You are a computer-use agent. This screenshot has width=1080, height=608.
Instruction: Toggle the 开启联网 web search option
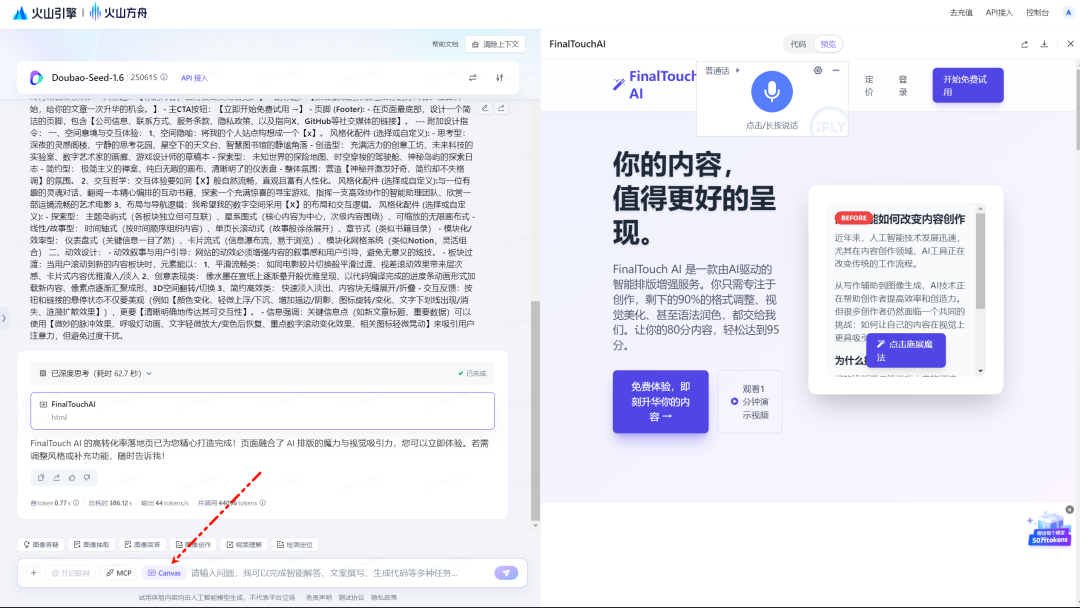tap(70, 573)
